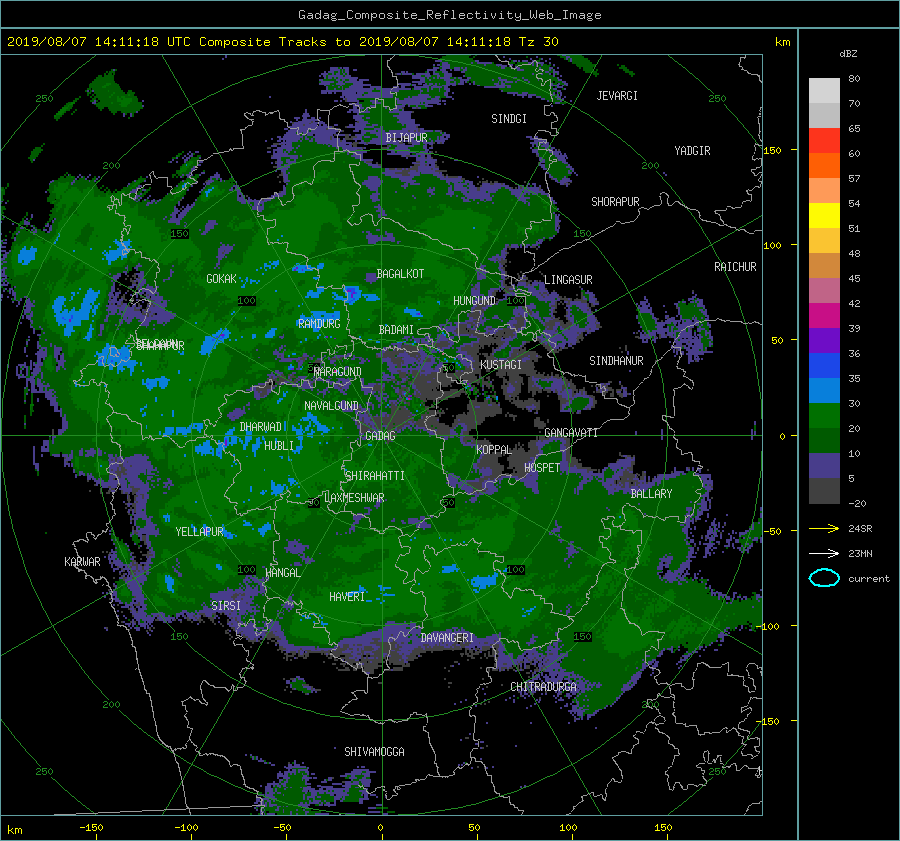Click the HANGAL label
Viewport: 900px width, 841px height.
tap(282, 573)
